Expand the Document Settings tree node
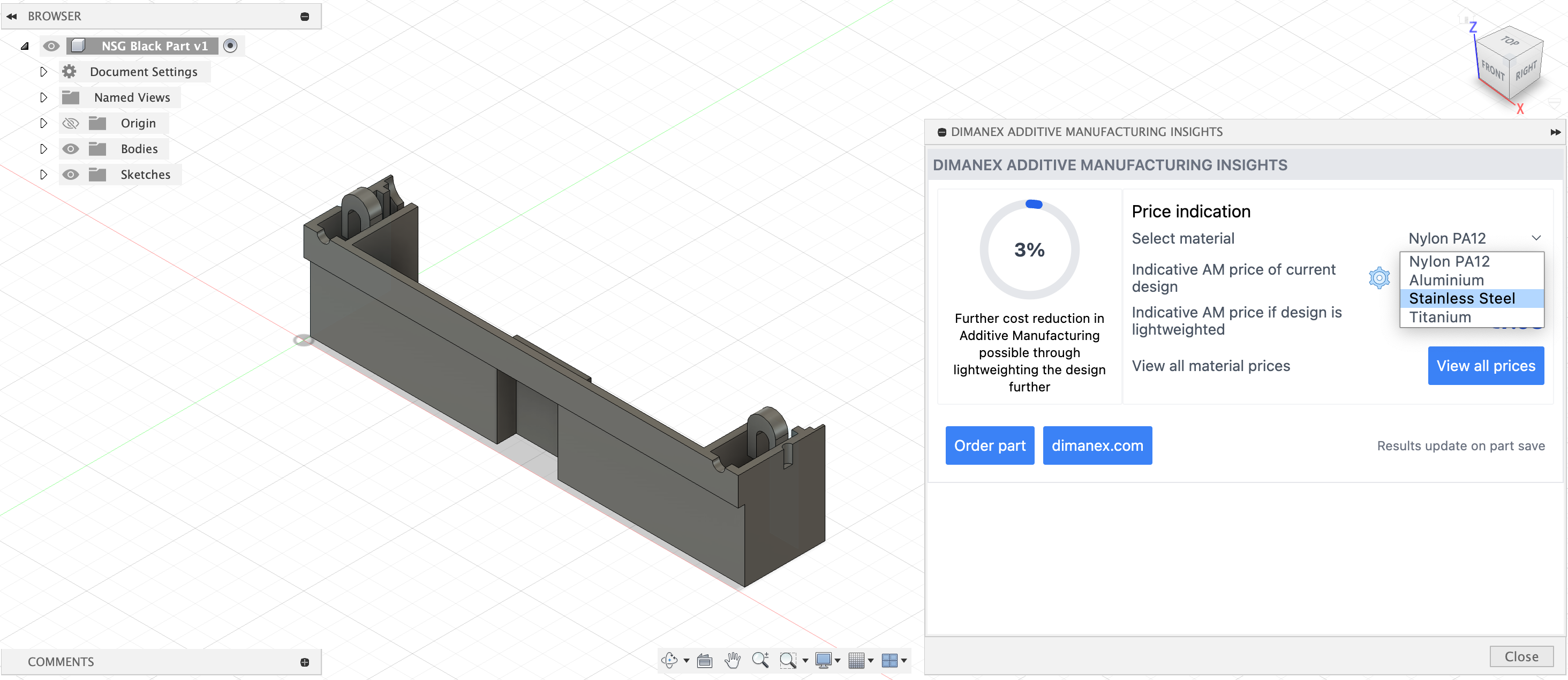This screenshot has width=1568, height=680. (43, 72)
